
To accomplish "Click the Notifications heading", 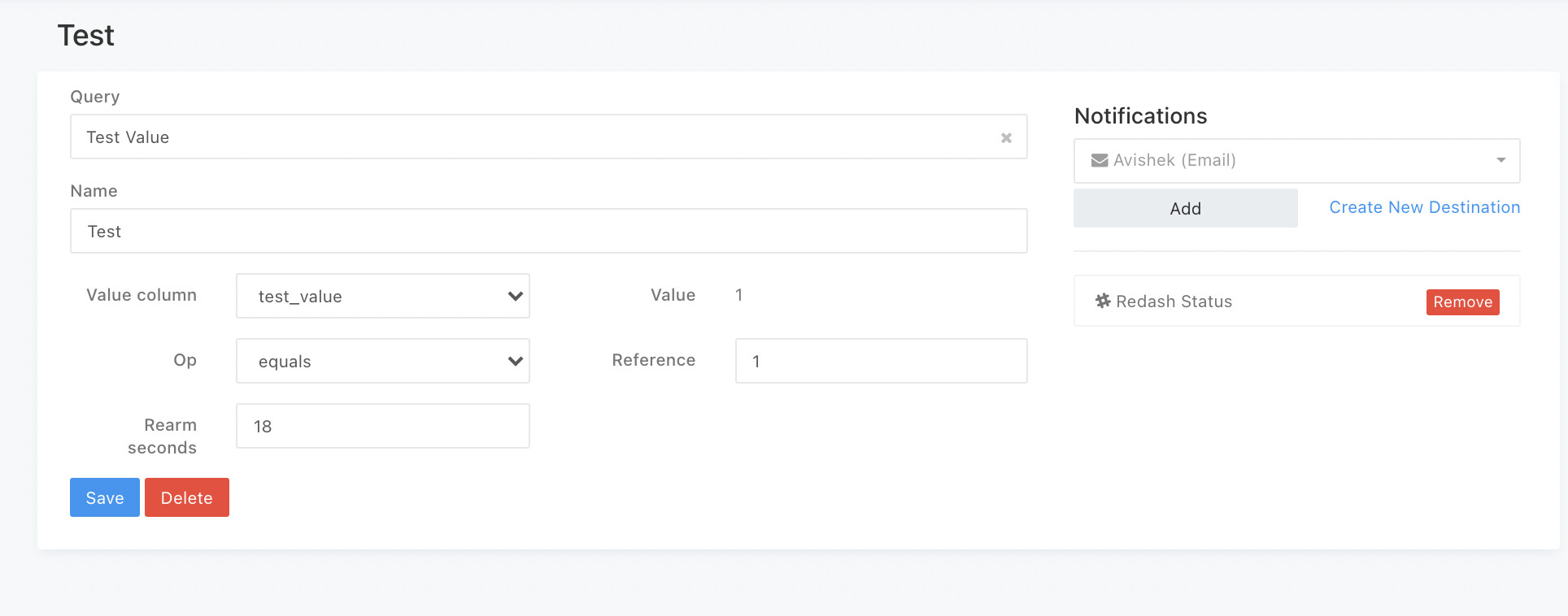I will 1140,116.
